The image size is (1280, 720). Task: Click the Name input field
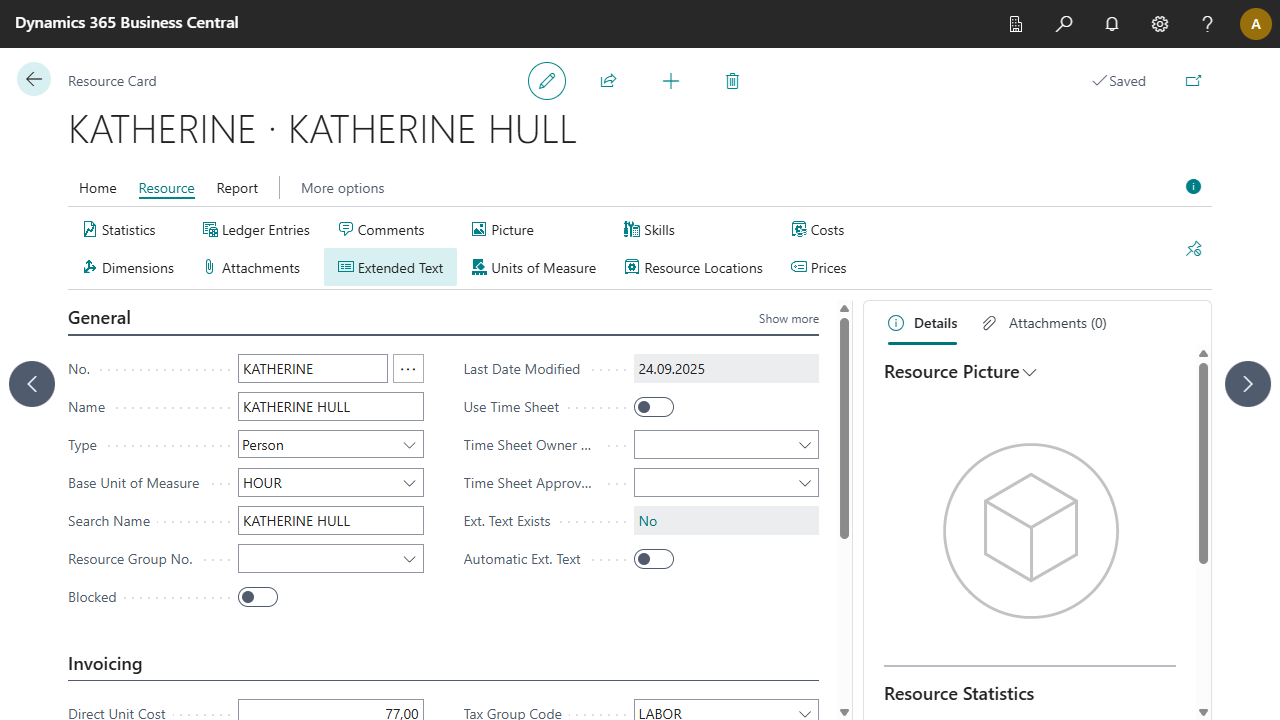[330, 407]
